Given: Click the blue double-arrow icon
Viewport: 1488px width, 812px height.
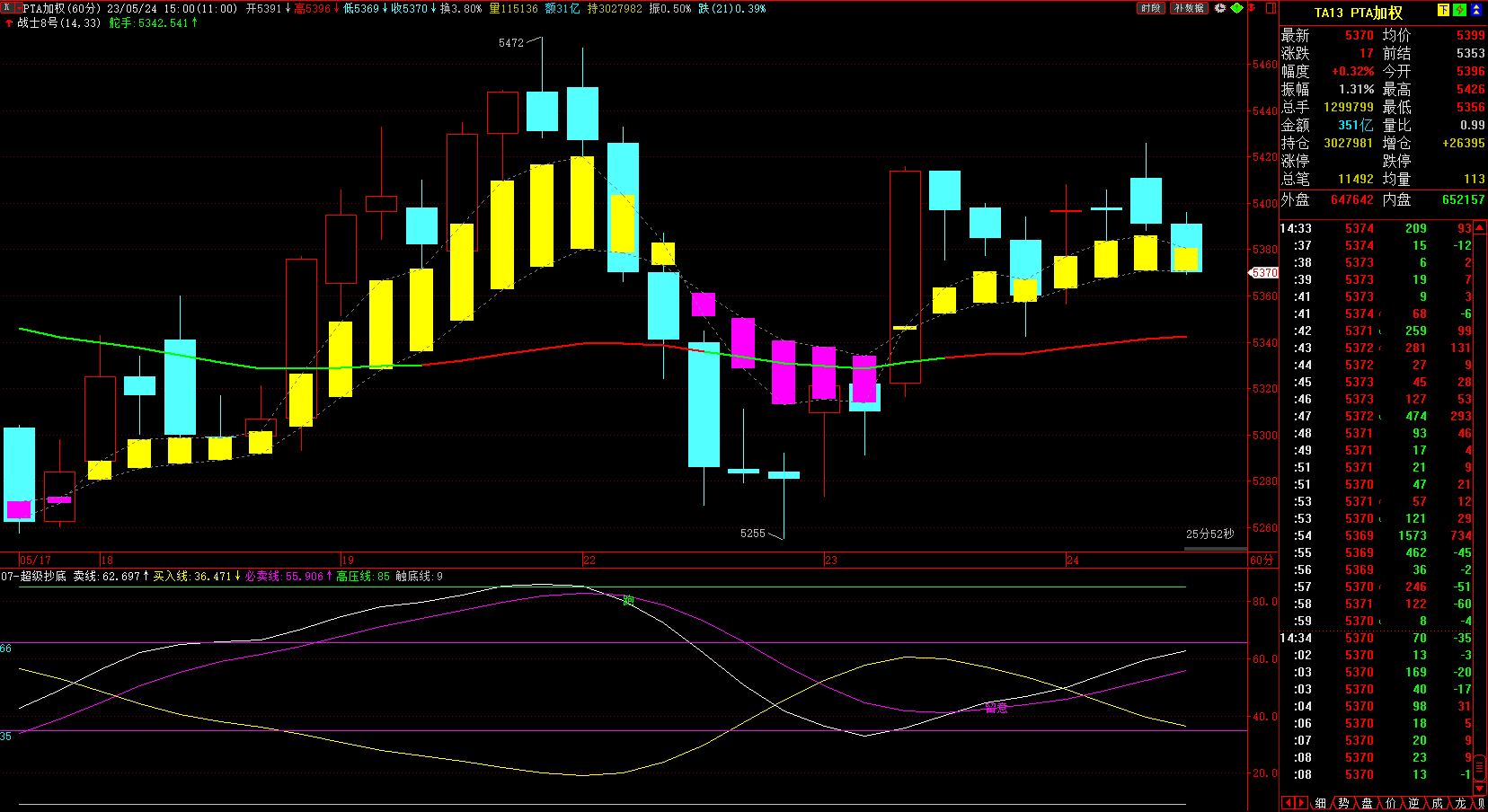Looking at the screenshot, I should pos(1476,10).
